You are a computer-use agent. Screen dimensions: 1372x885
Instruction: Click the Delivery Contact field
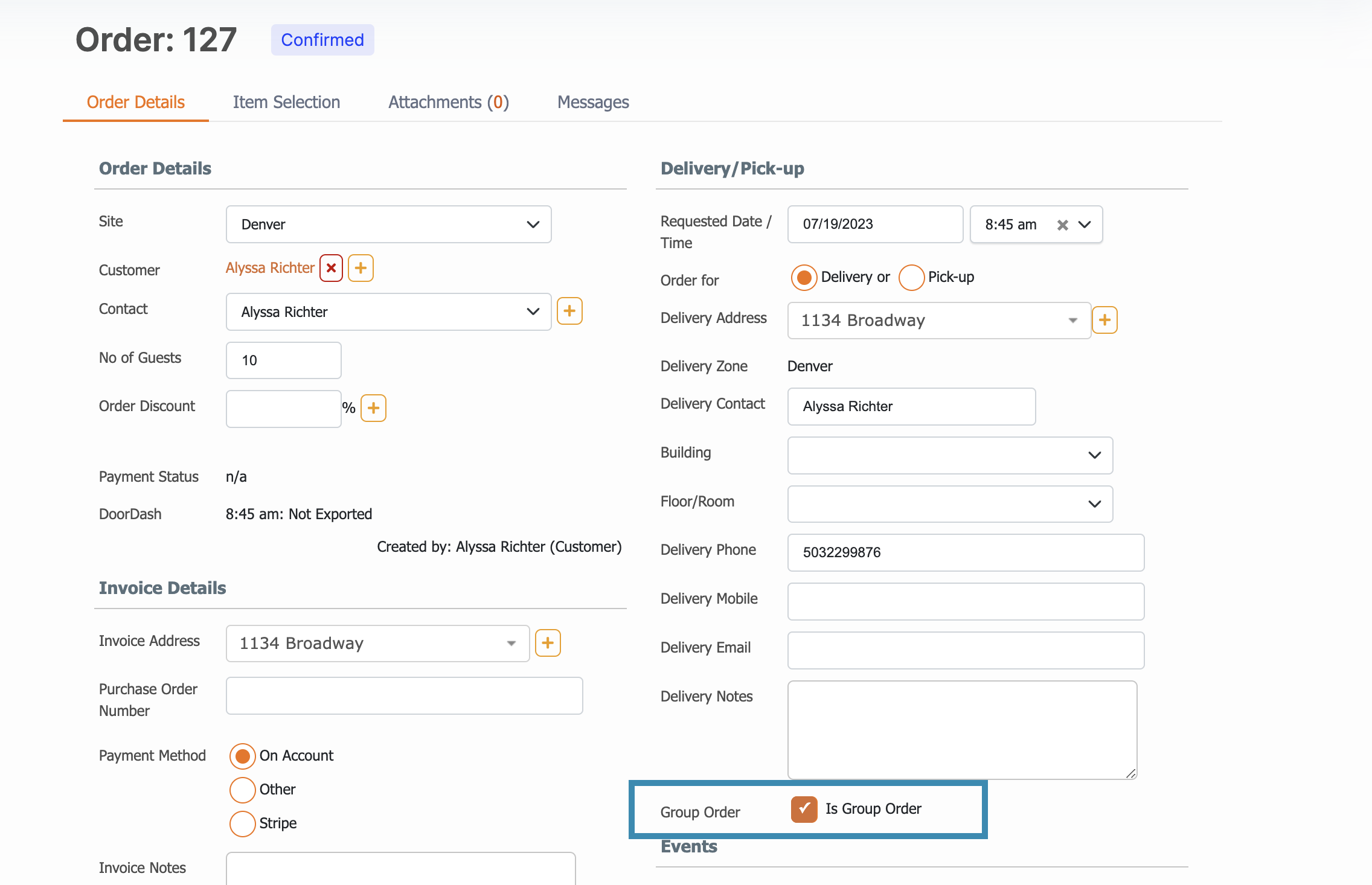point(911,407)
